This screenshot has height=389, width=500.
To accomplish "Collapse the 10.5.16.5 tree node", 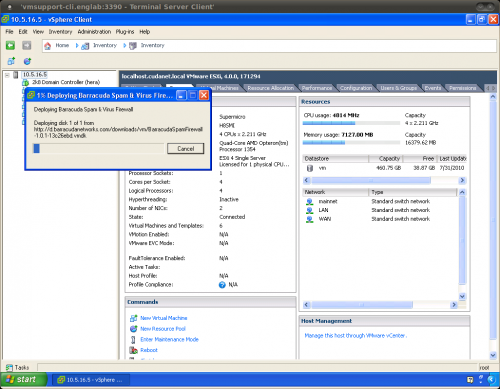I will click(x=7, y=75).
